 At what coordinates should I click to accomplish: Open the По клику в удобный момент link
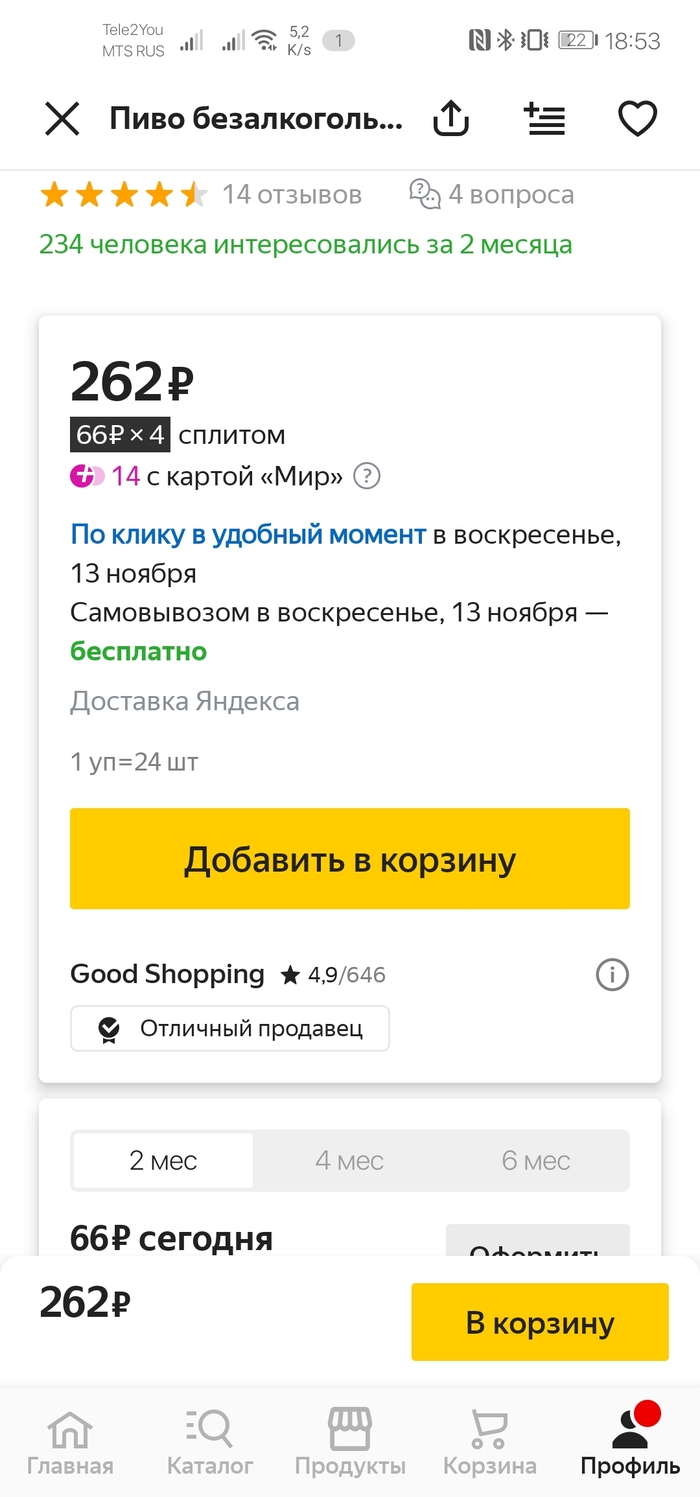248,535
